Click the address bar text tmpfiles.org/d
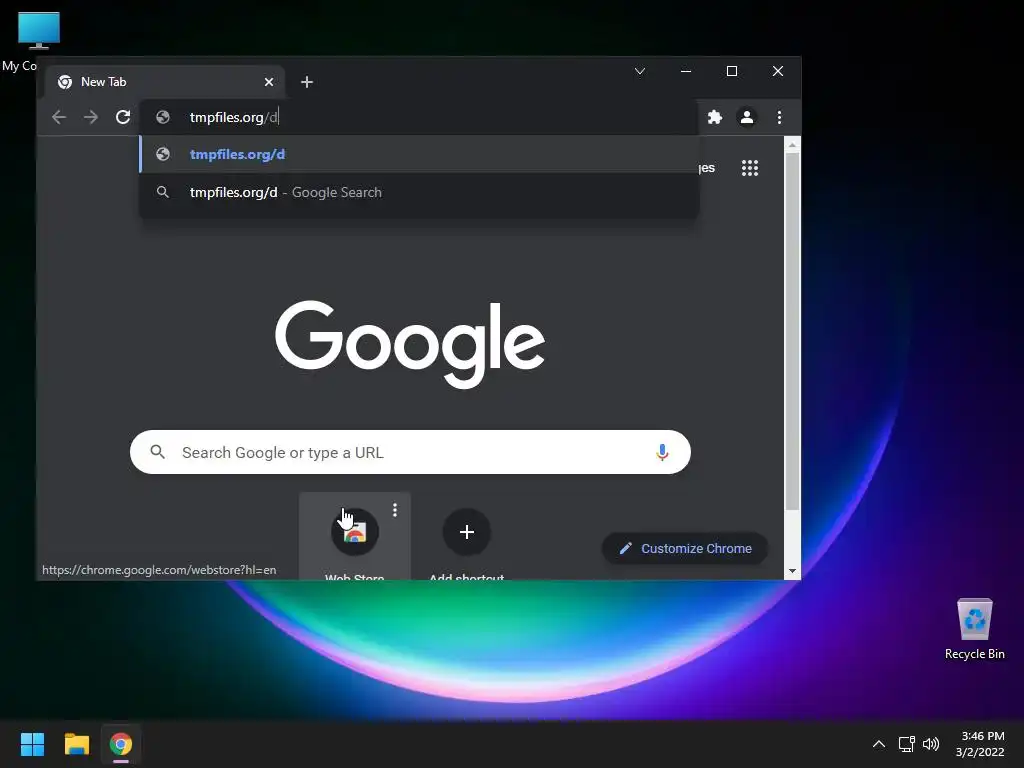 pos(234,117)
